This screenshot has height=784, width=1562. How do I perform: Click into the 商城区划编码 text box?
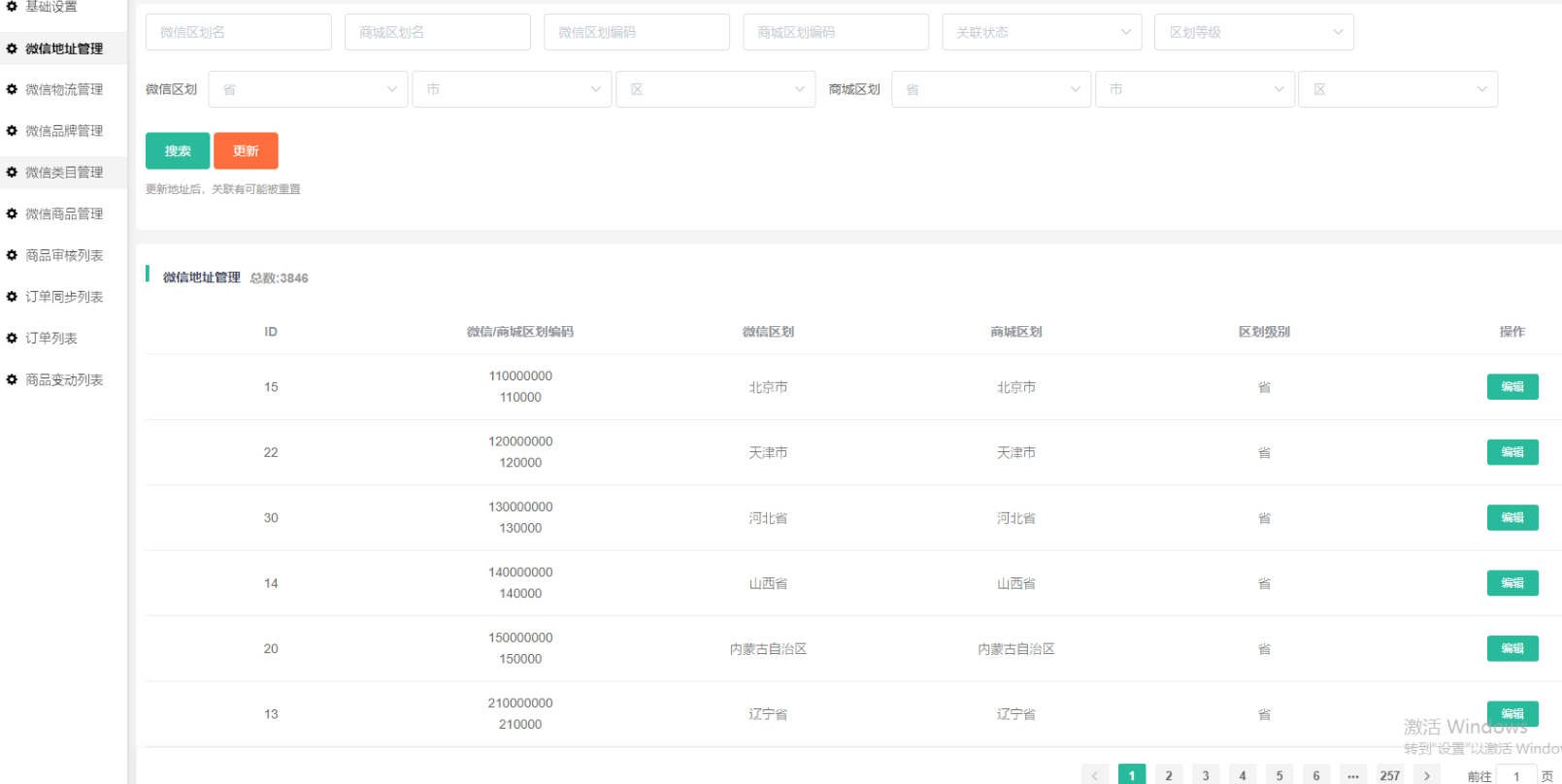click(x=835, y=32)
